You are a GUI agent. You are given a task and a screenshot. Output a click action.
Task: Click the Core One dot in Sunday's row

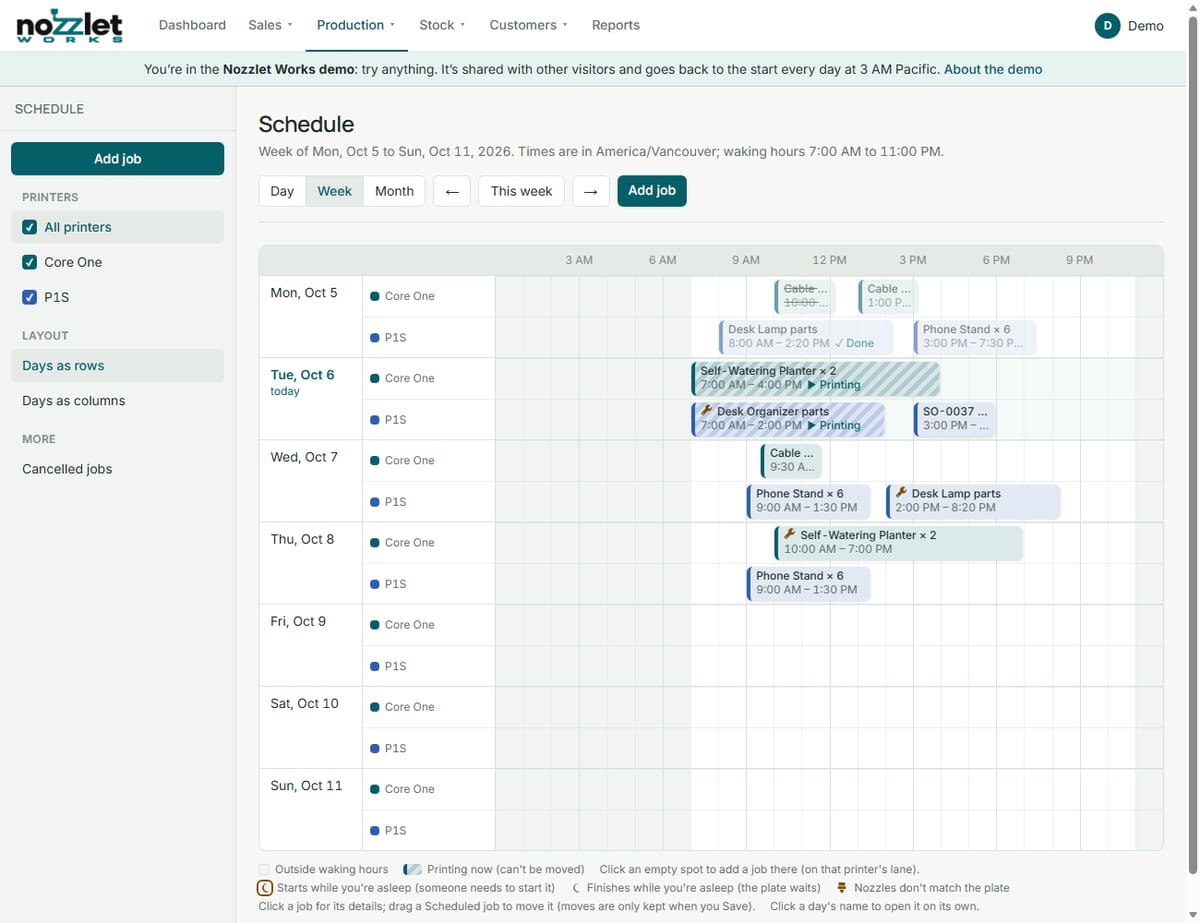[374, 789]
